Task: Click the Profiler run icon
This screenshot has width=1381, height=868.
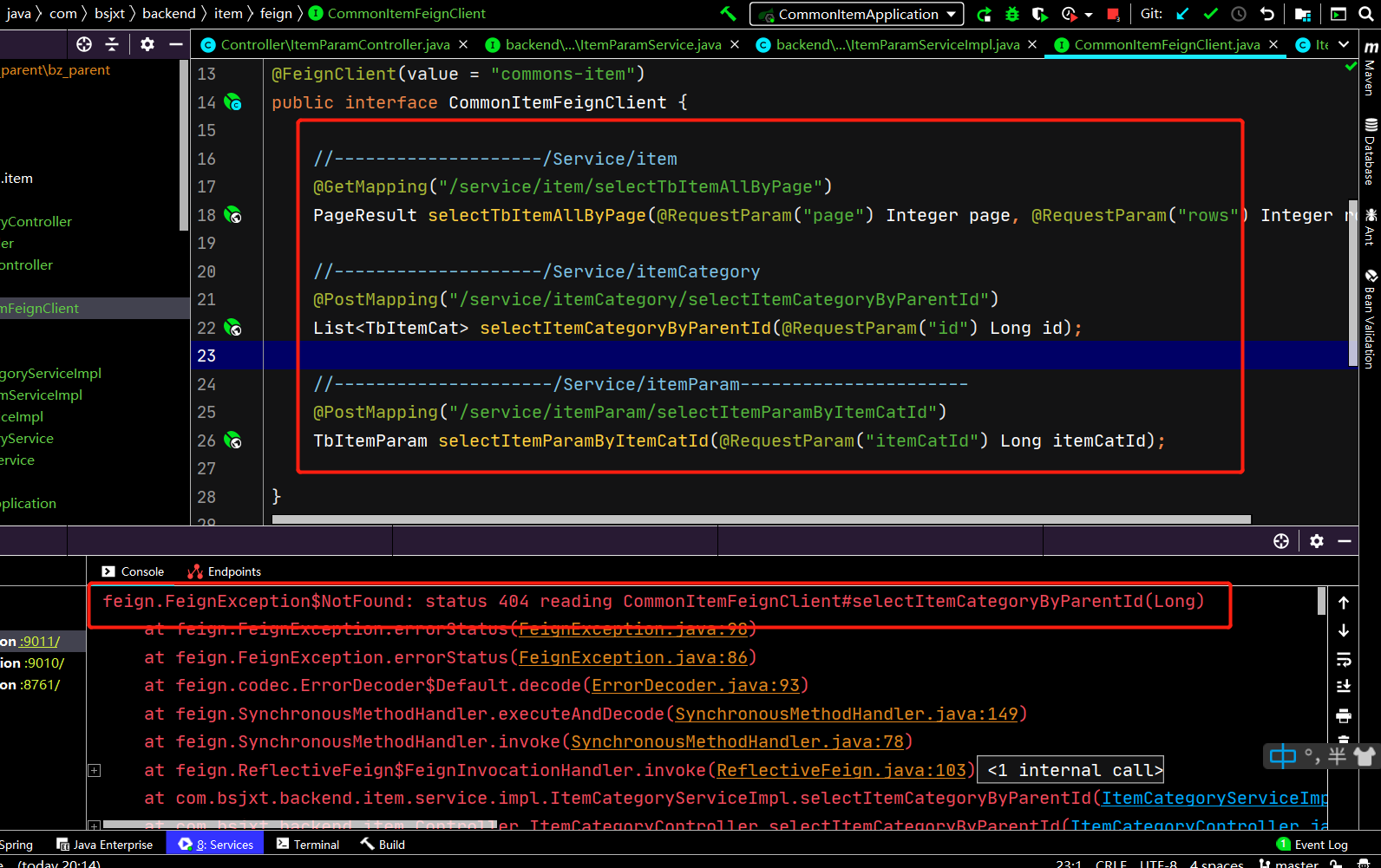Action: pos(1069,14)
